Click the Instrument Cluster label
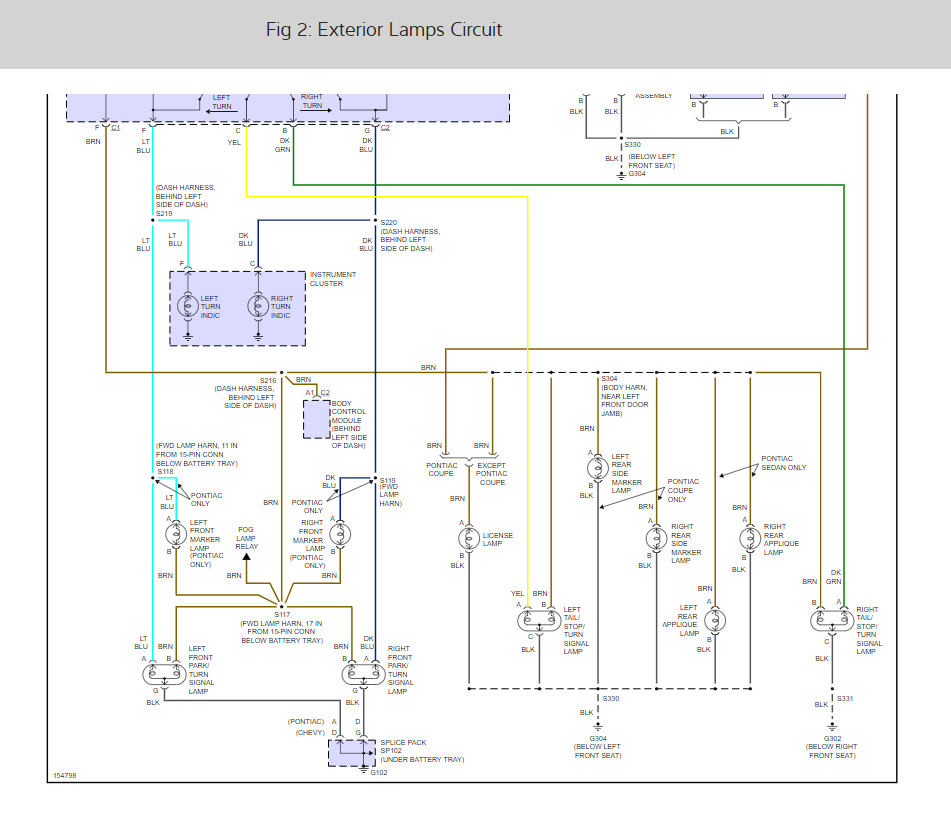The width and height of the screenshot is (951, 815). point(332,279)
